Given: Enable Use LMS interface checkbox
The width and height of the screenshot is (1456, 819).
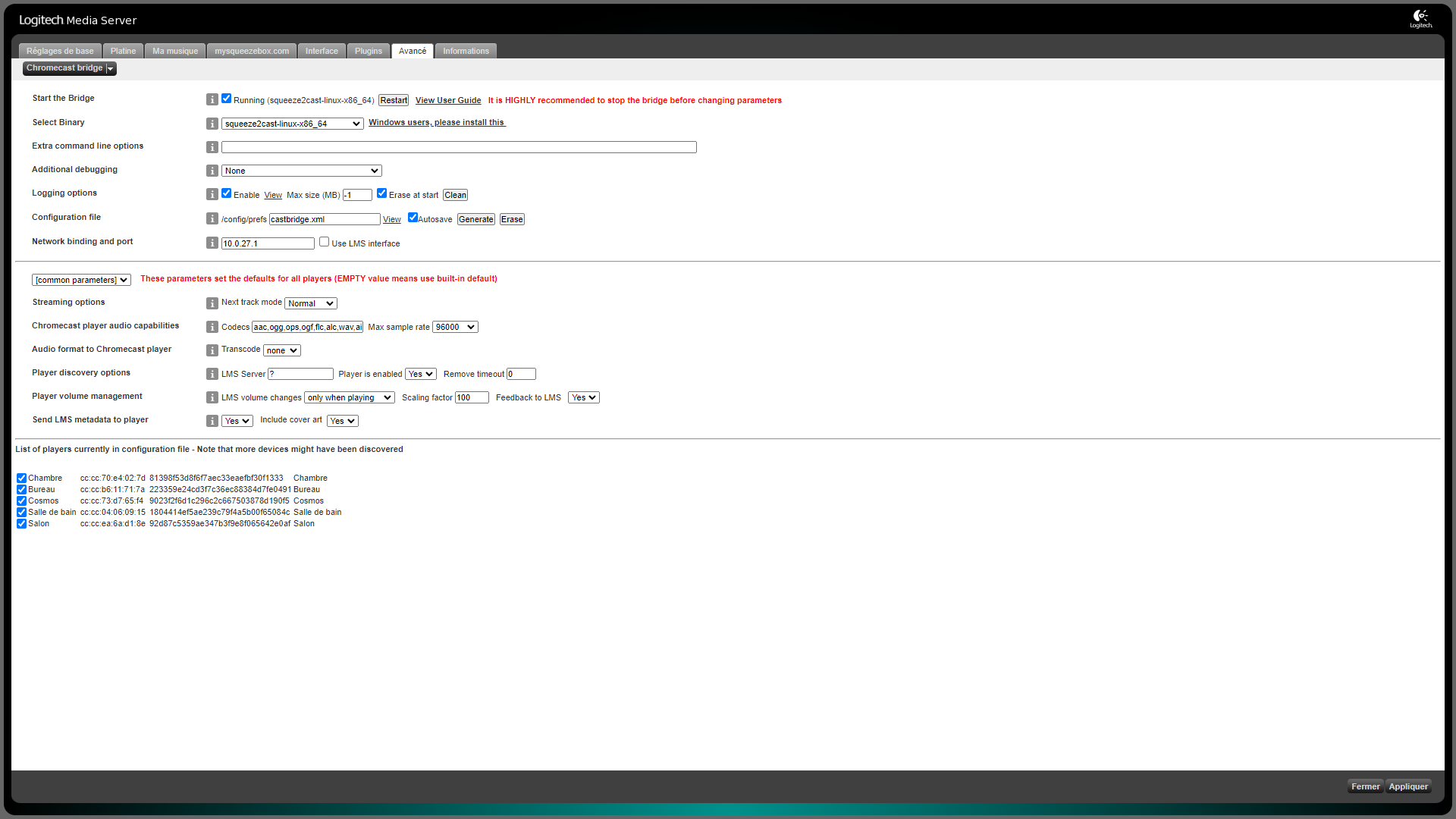Looking at the screenshot, I should click(324, 242).
